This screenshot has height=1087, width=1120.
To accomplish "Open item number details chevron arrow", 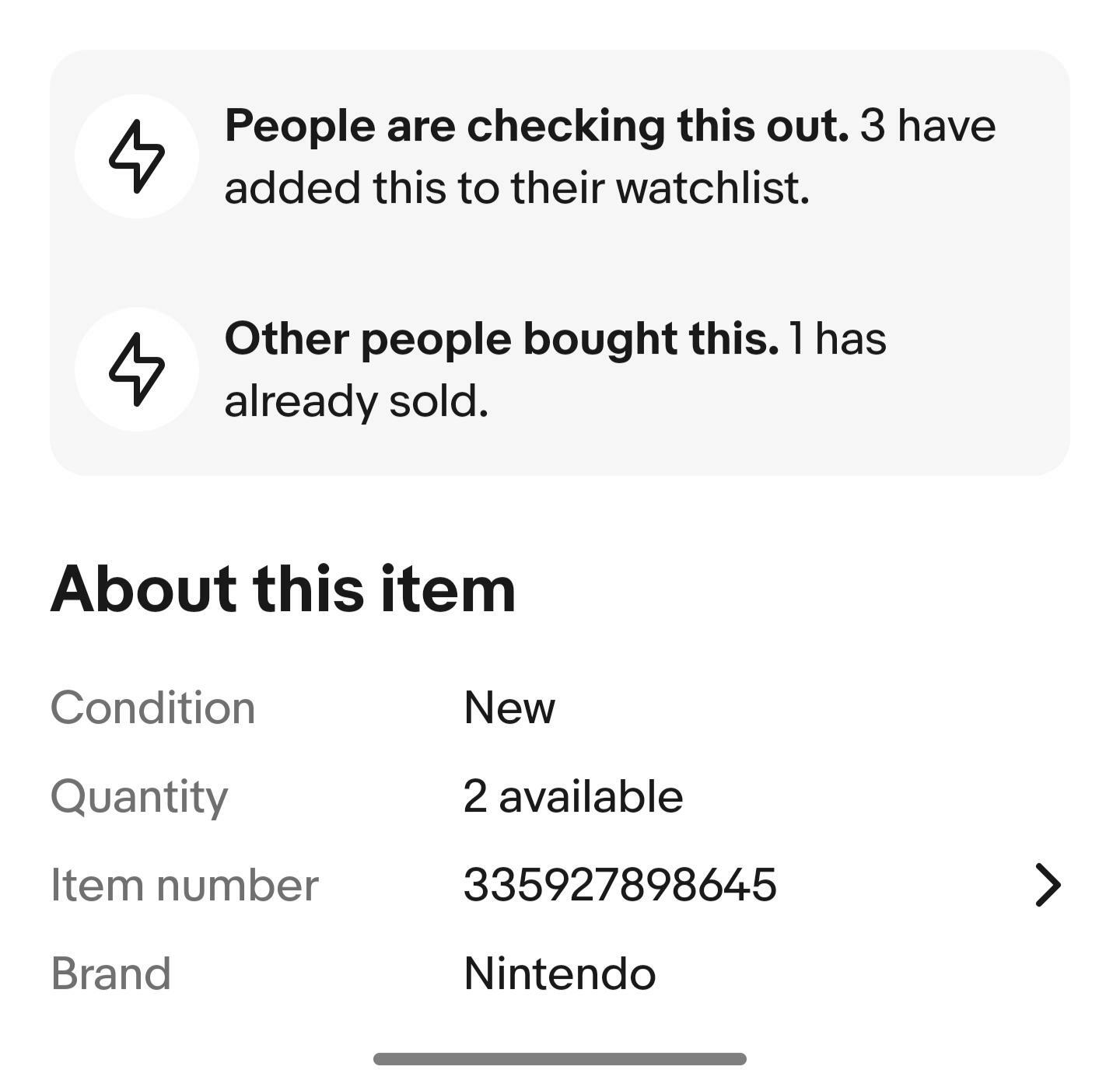I will click(1048, 885).
